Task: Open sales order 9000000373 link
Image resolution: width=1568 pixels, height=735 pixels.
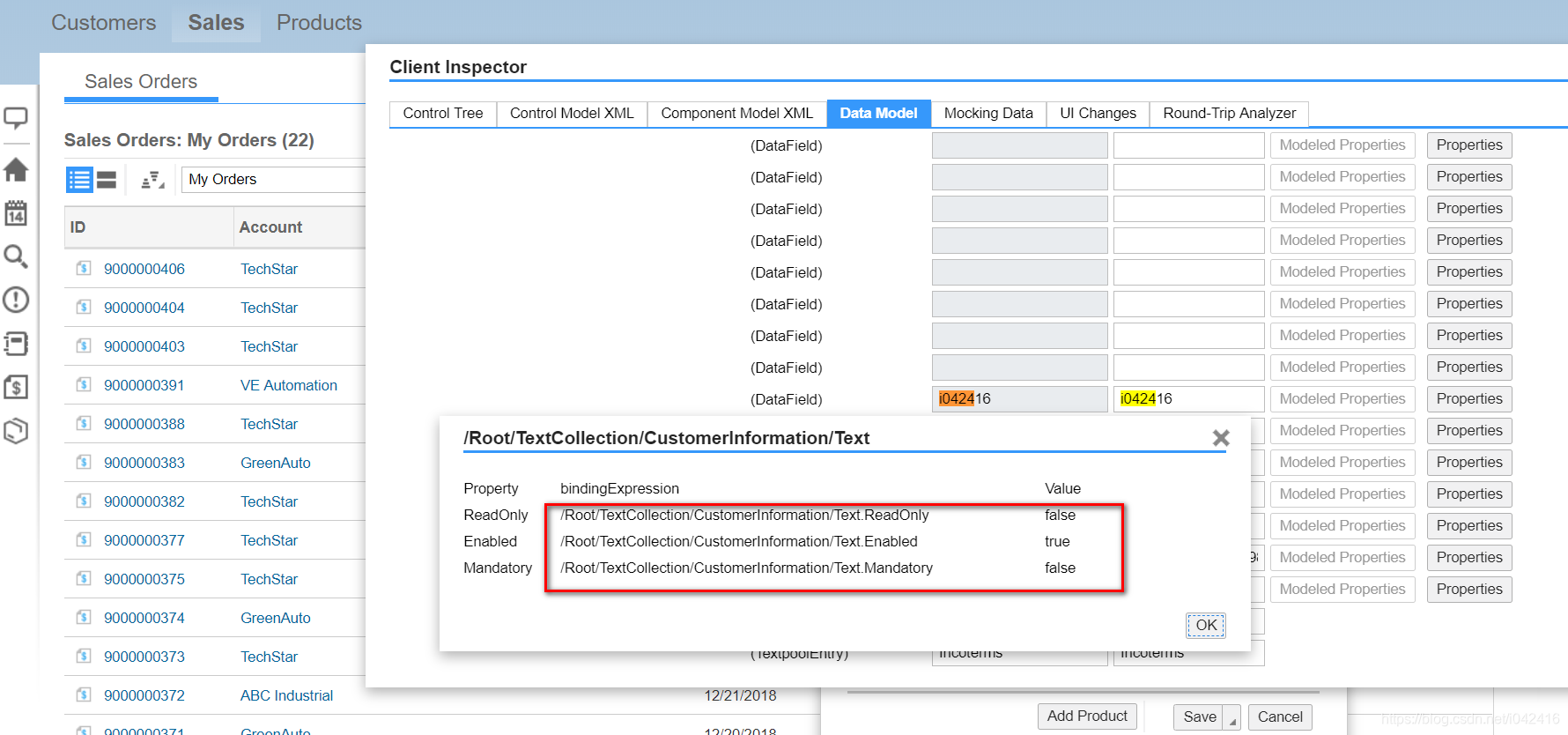Action: coord(144,657)
